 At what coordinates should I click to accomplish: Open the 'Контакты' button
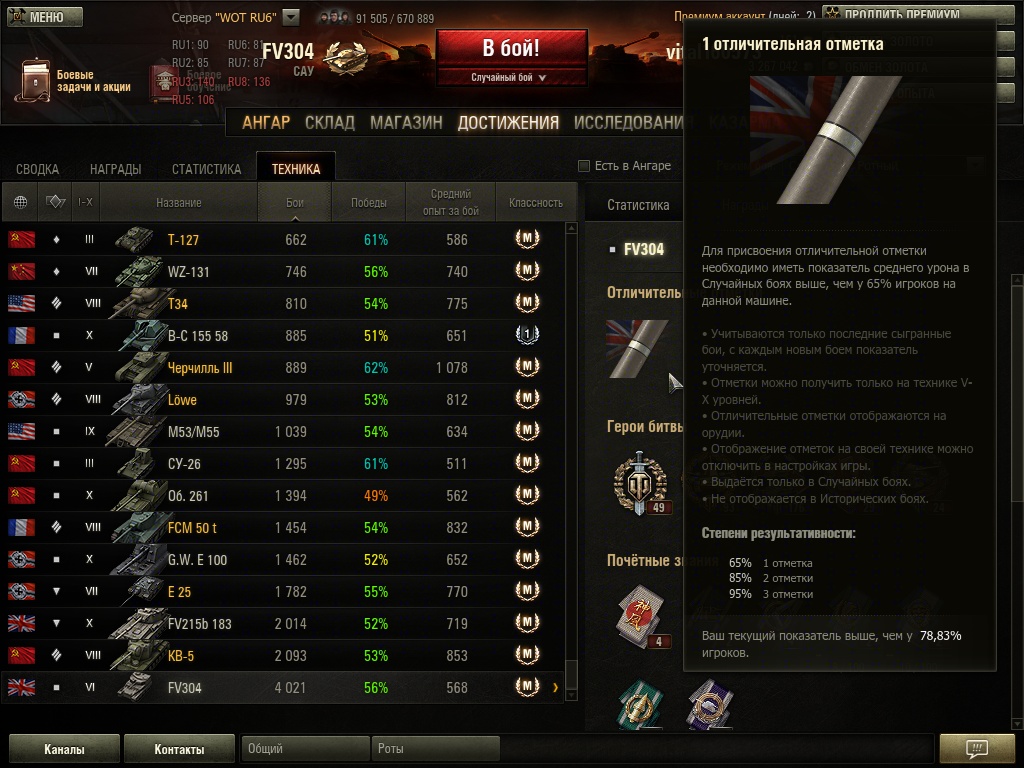coord(179,748)
